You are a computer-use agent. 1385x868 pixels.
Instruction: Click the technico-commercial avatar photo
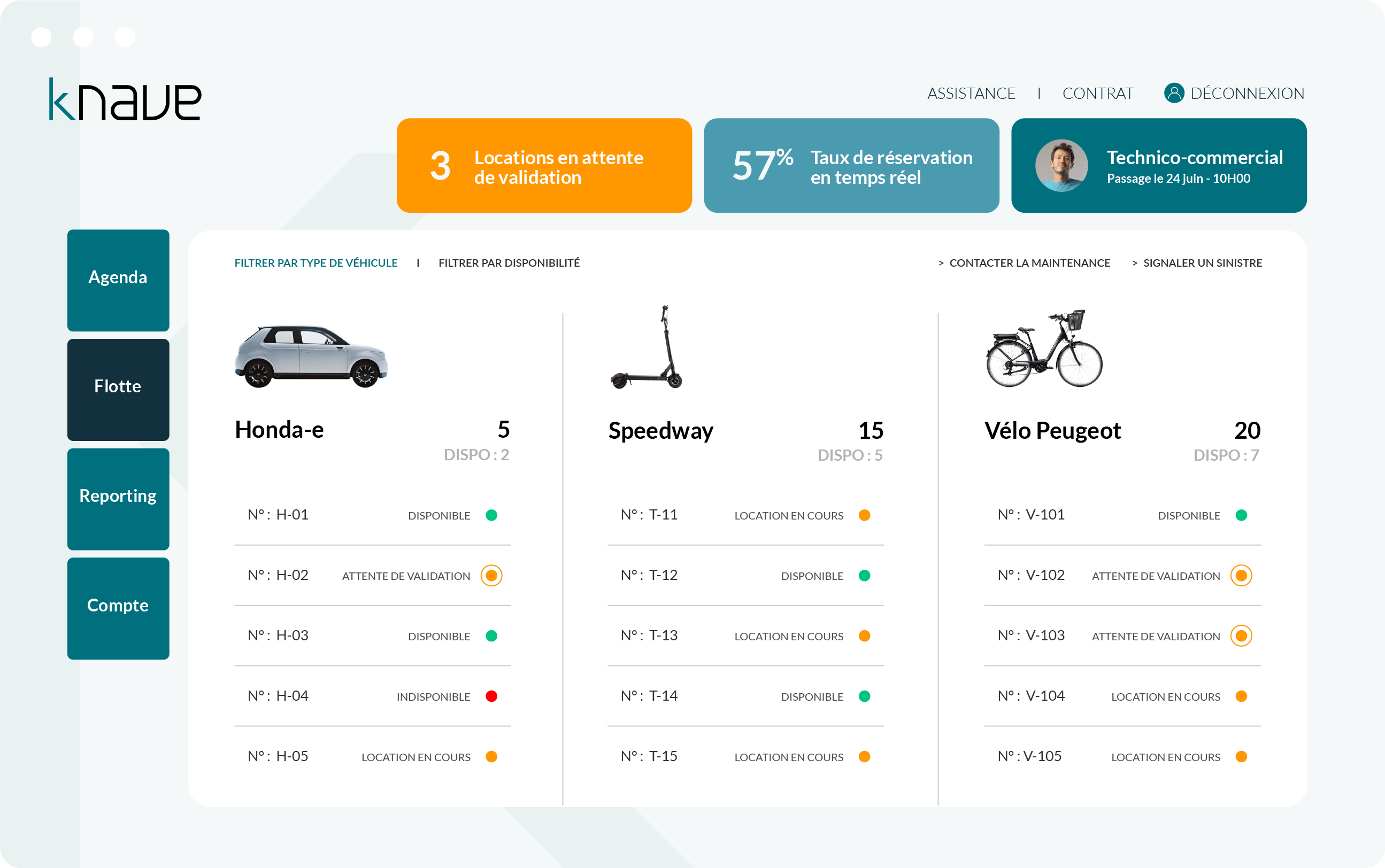[1061, 166]
